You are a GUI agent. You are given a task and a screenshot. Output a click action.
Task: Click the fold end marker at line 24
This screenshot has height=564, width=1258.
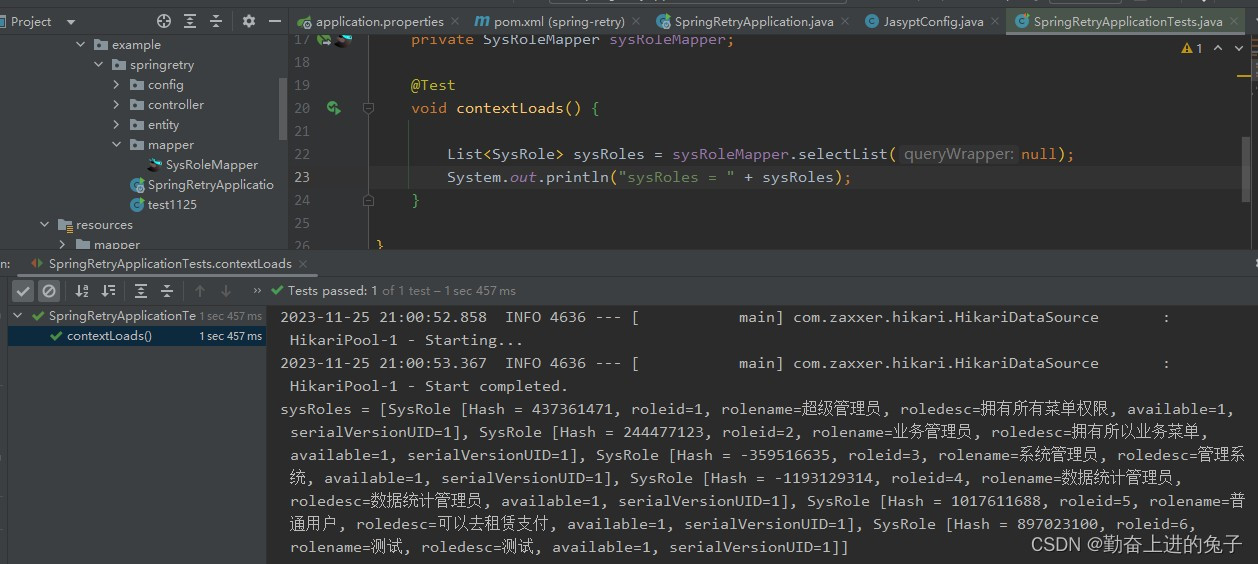[368, 200]
